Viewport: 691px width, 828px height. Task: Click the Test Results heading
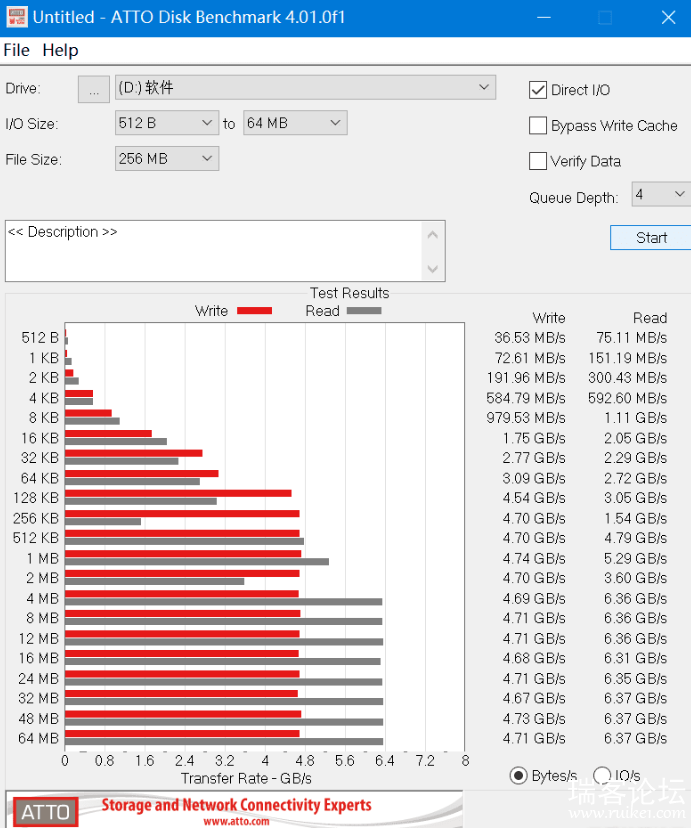click(349, 293)
